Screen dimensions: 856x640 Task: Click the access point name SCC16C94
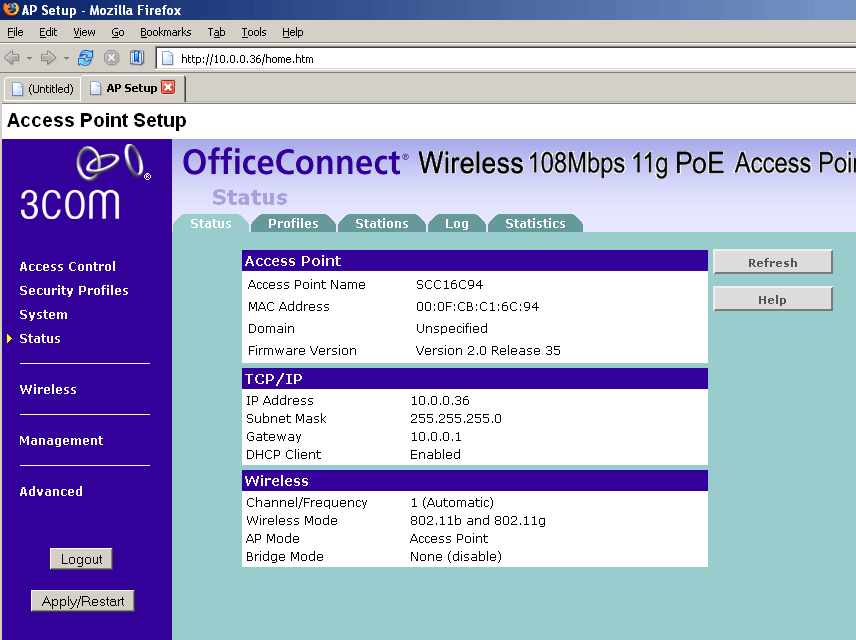point(449,285)
